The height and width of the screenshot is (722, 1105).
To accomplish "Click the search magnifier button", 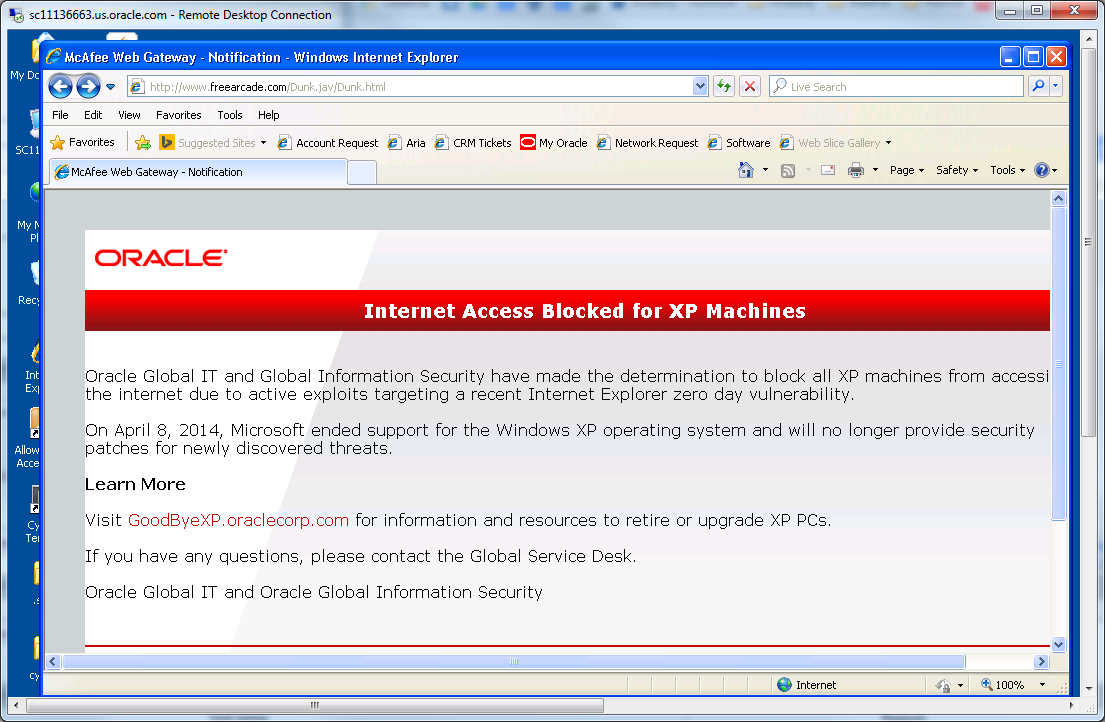I will [1038, 87].
